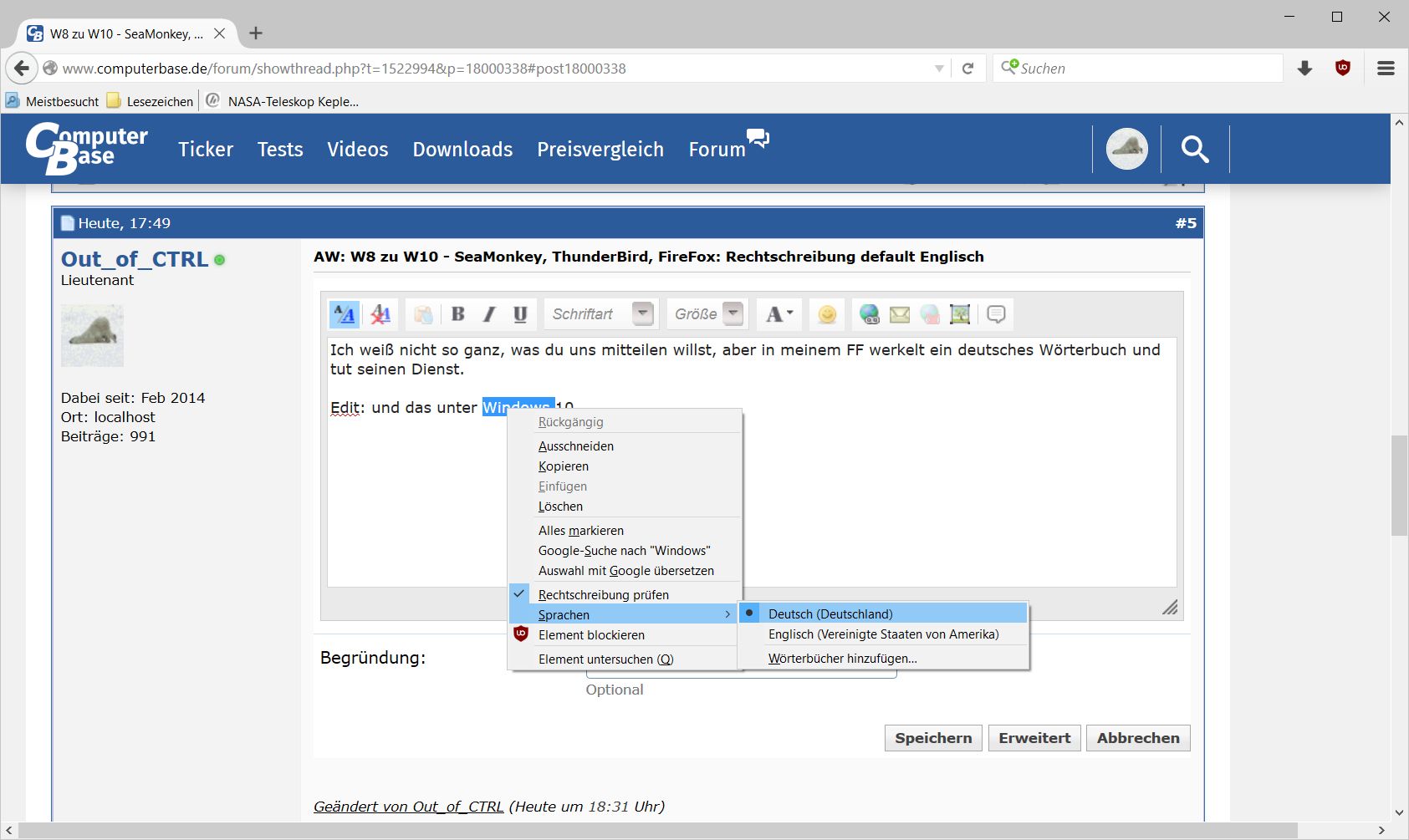Open post permalink #5
1409x840 pixels.
1186,223
